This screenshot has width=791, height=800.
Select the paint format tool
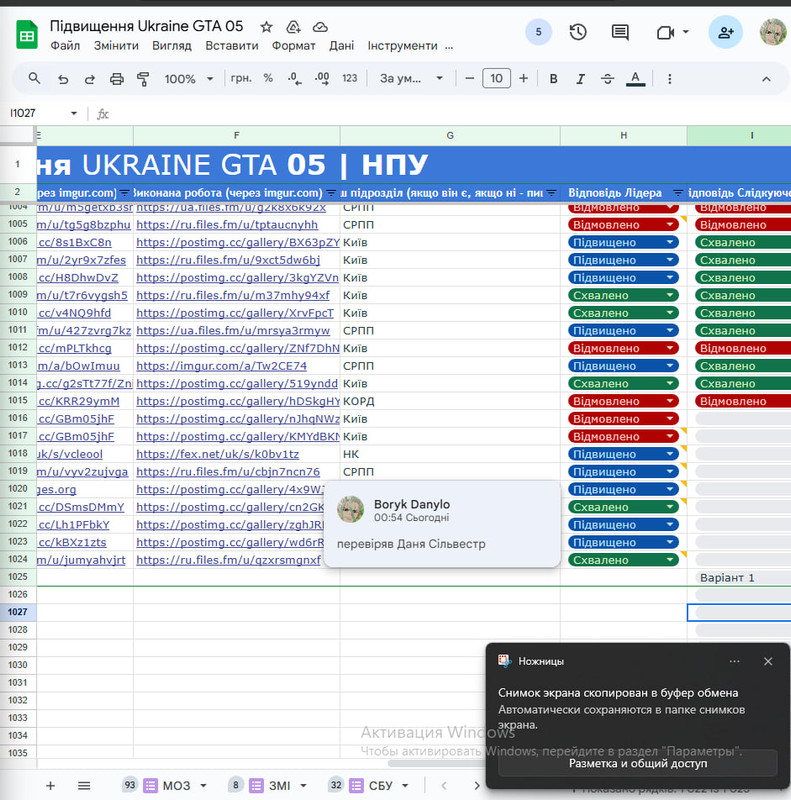[x=143, y=79]
